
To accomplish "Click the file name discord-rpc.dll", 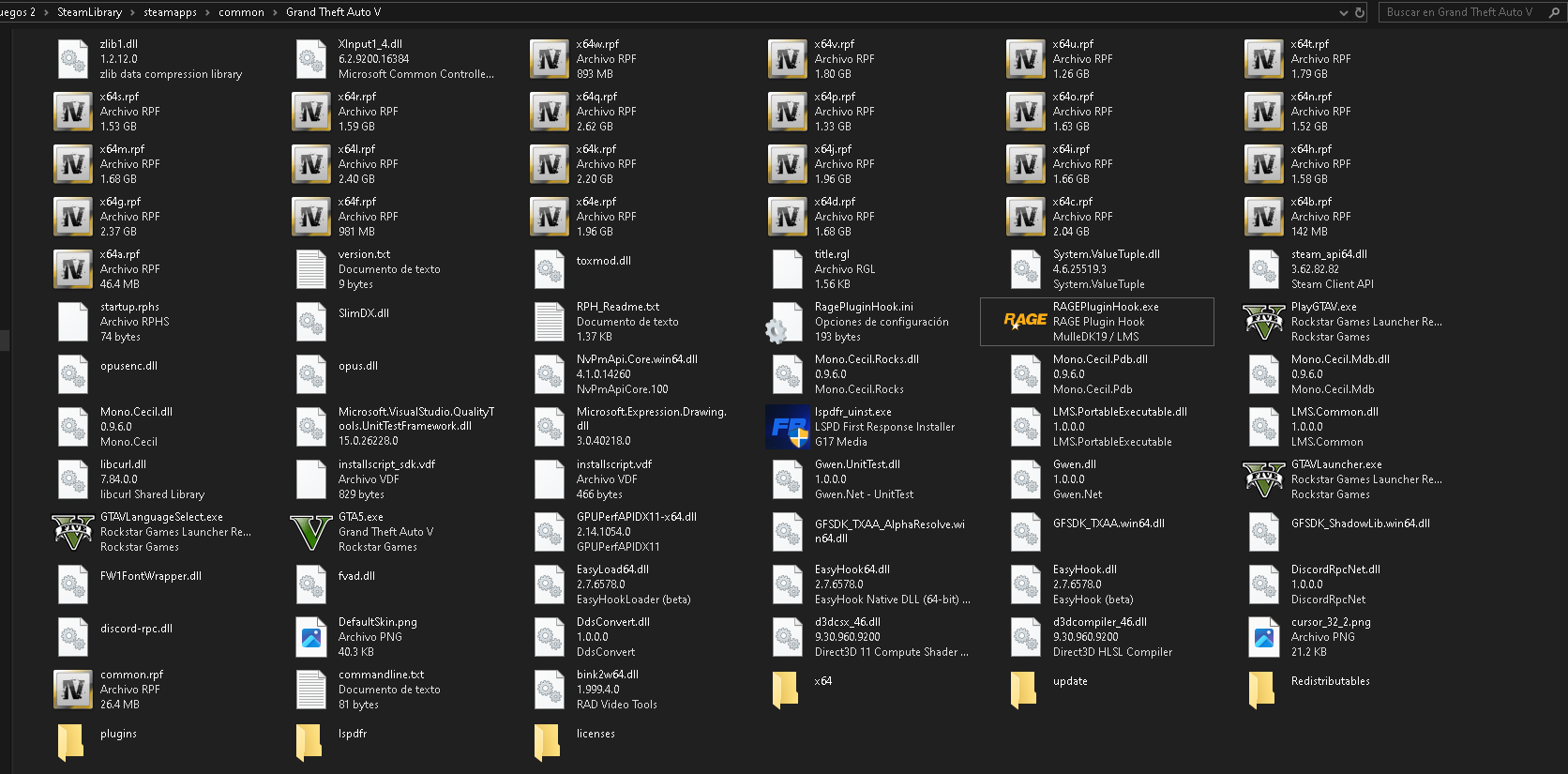I will [x=136, y=629].
